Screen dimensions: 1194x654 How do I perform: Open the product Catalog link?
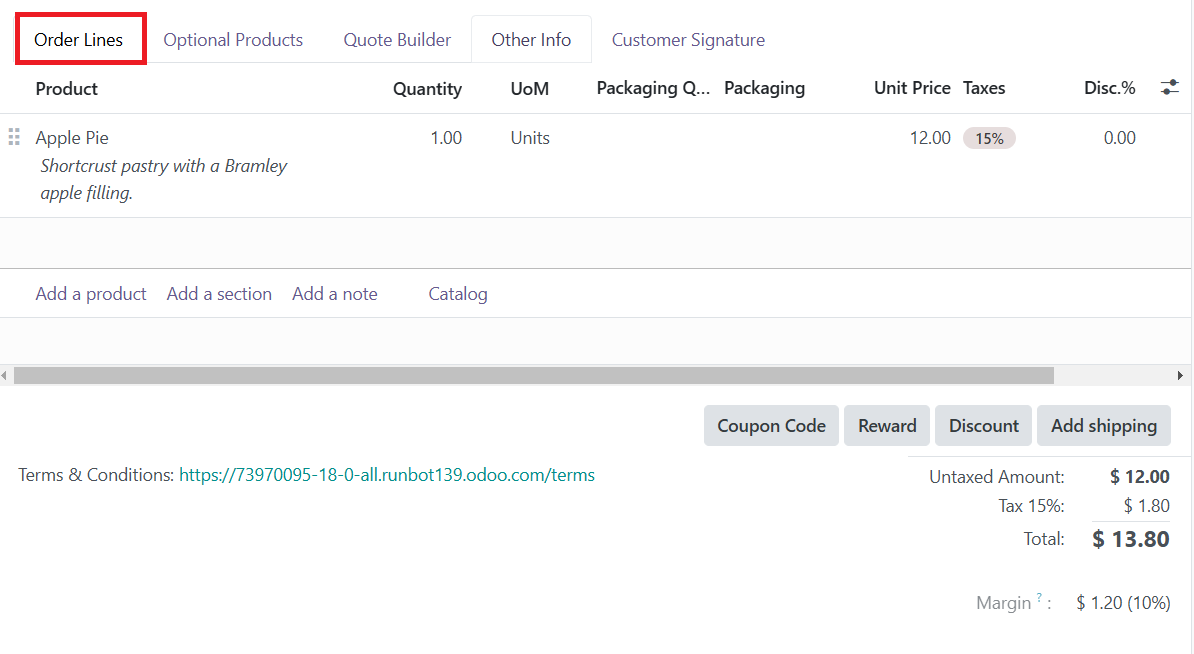pos(458,294)
